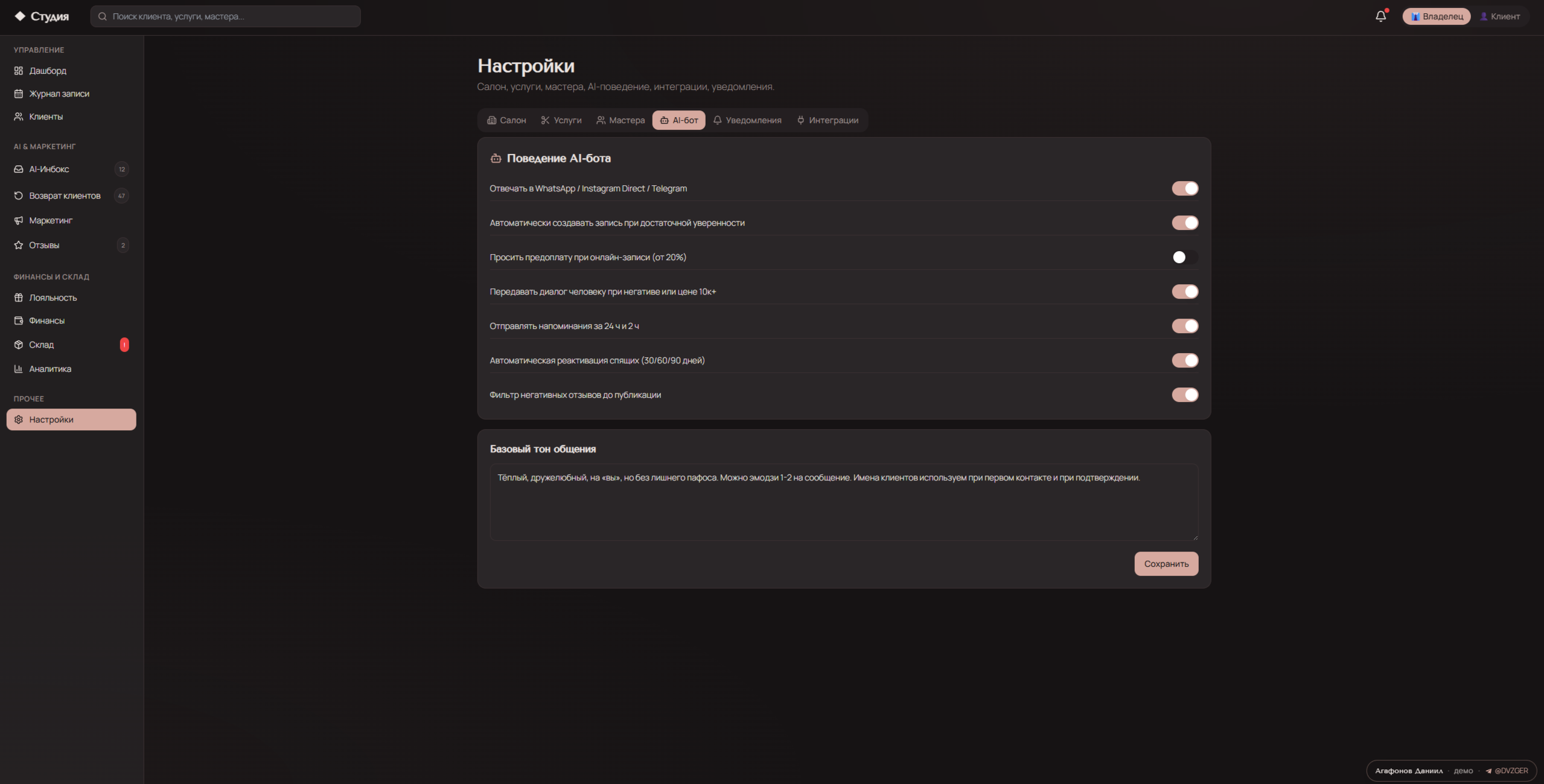Open Журнал записи page
Image resolution: width=1544 pixels, height=784 pixels.
[71, 94]
